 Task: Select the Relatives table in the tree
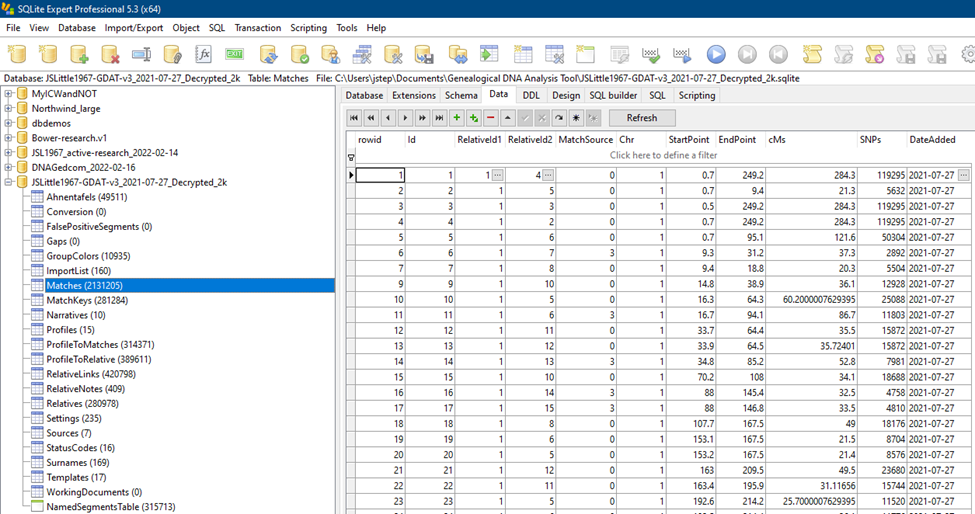80,403
